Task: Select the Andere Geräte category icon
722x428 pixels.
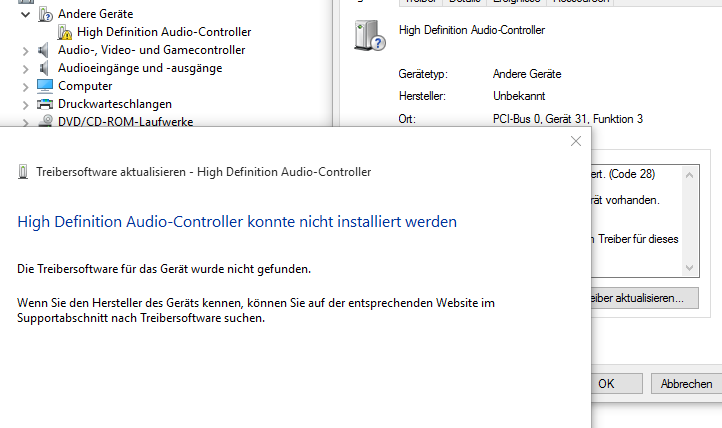Action: pyautogui.click(x=45, y=14)
